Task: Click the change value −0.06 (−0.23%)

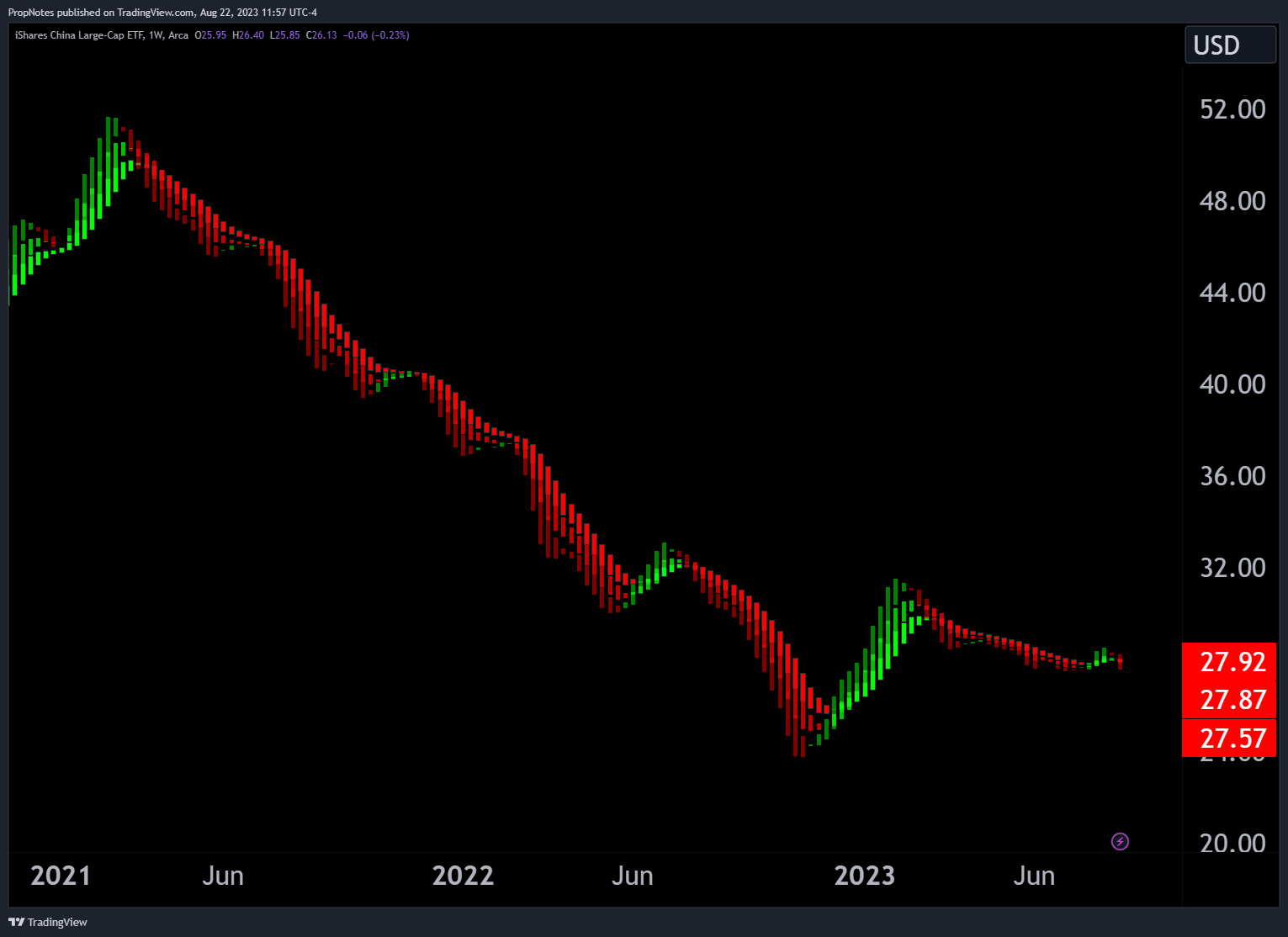Action: click(x=376, y=35)
